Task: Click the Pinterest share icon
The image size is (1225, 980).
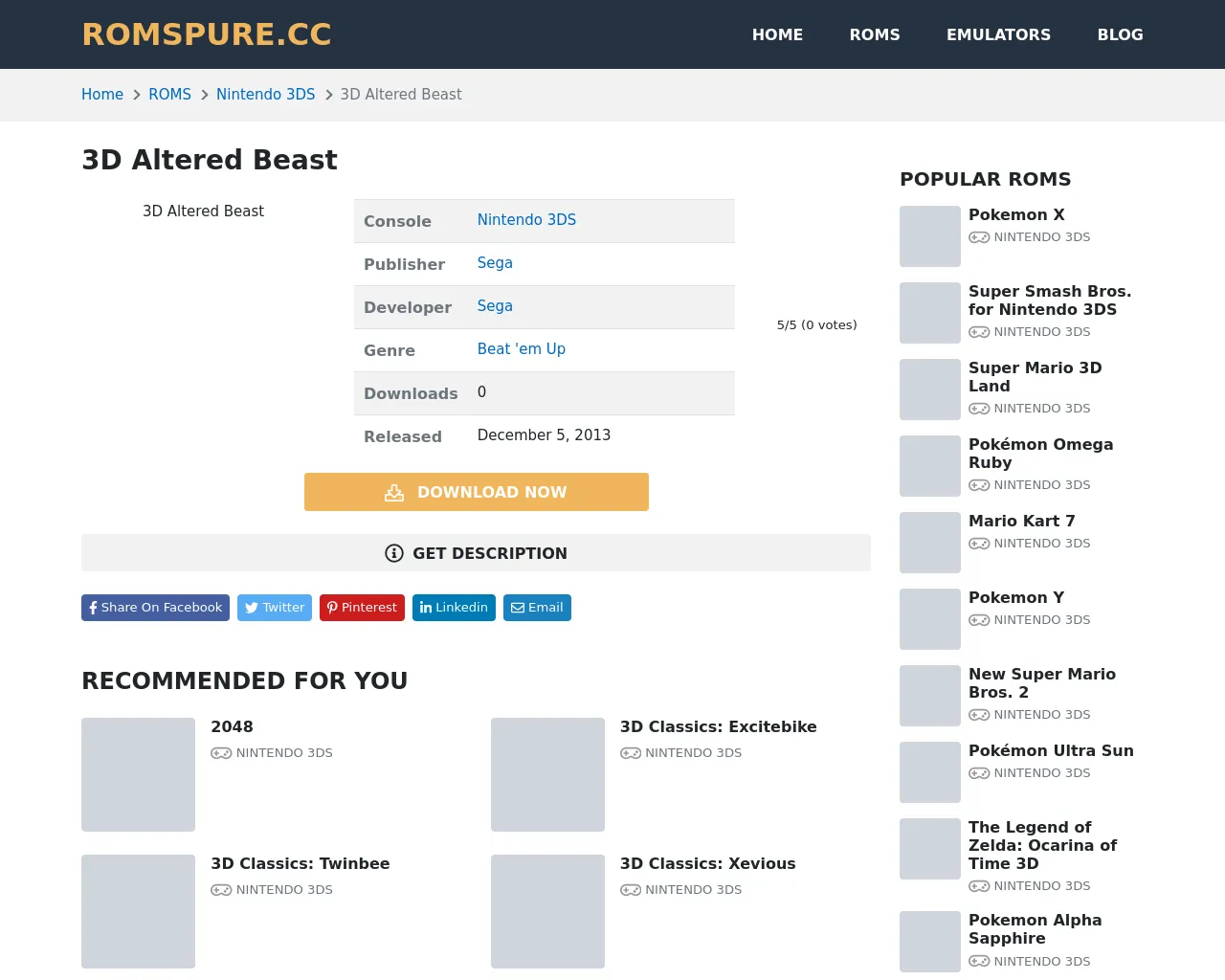Action: (x=332, y=608)
